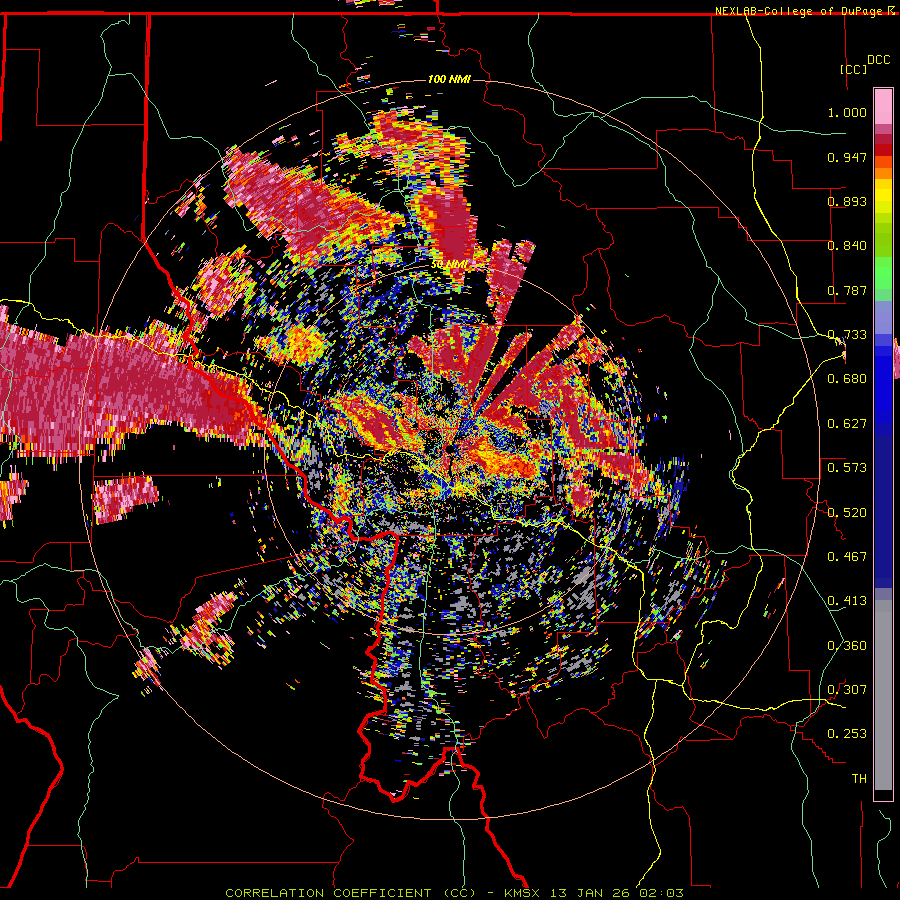
Task: Click the [CC] legend unit label
Action: [853, 69]
